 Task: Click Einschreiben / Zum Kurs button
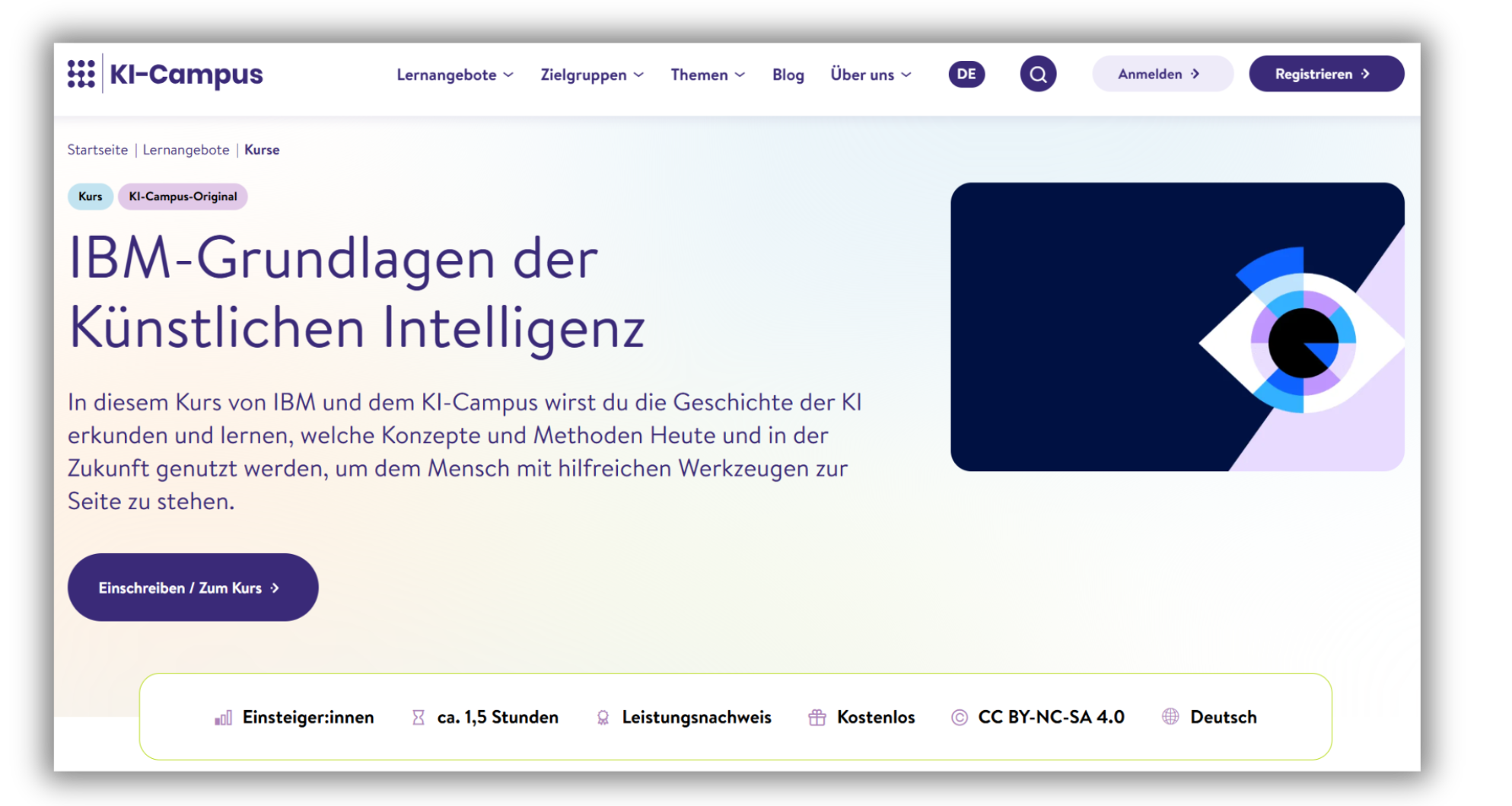click(x=193, y=588)
